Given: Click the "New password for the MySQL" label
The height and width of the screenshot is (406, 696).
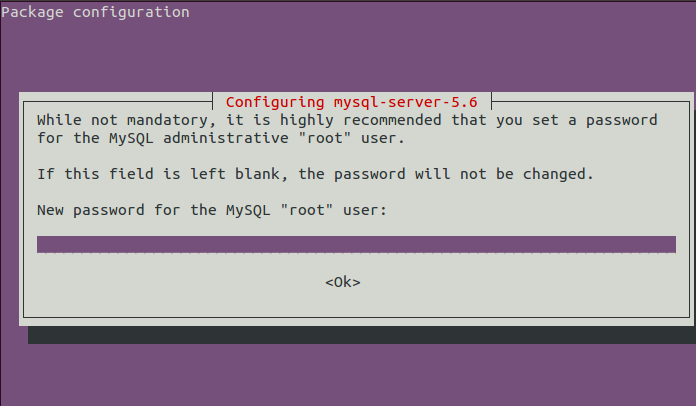Looking at the screenshot, I should point(154,210).
